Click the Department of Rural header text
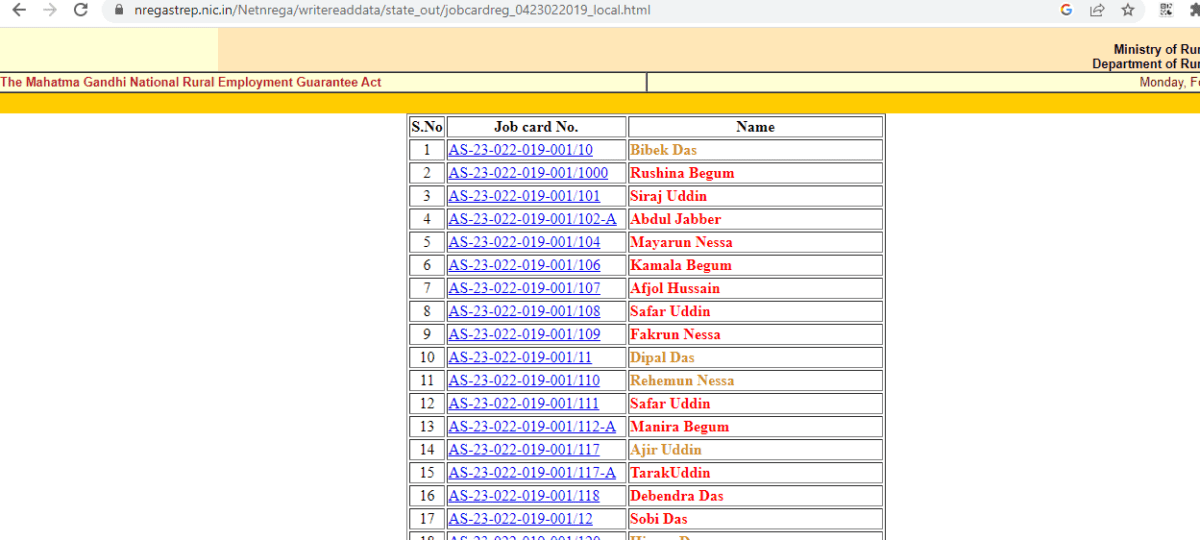This screenshot has width=1200, height=540. pos(1146,64)
